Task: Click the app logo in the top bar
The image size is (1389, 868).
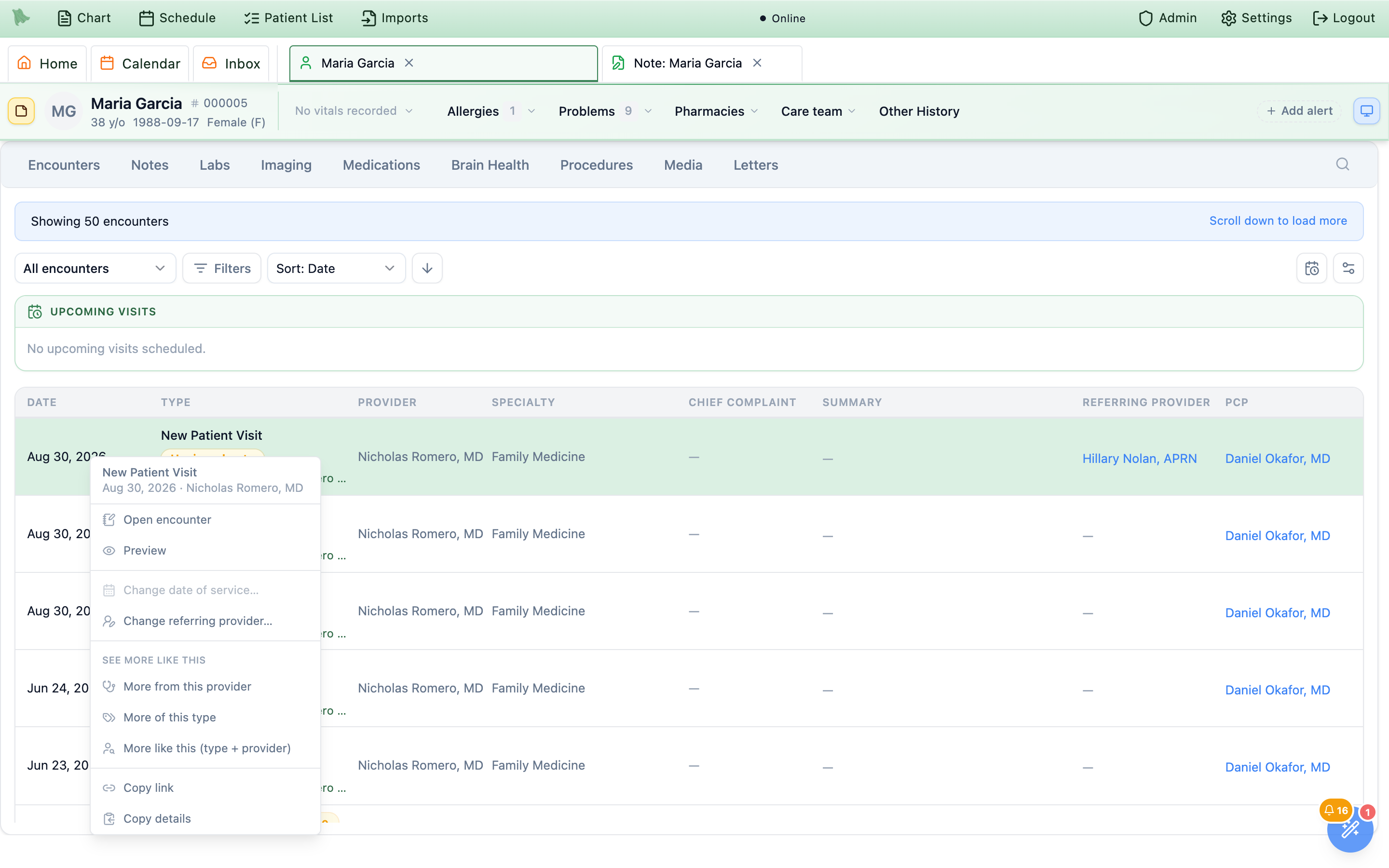Action: coord(21,17)
